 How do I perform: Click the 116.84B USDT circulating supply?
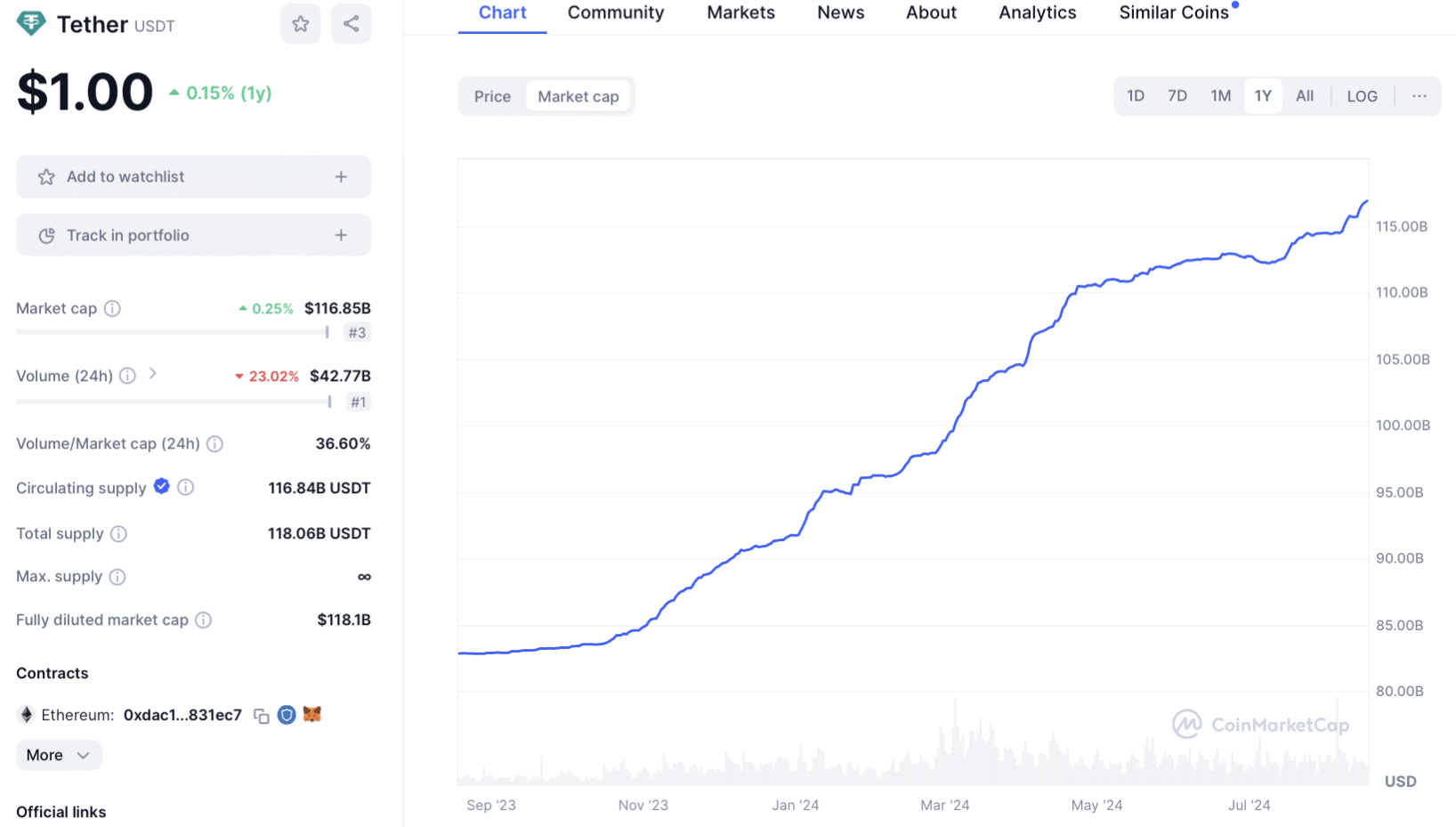pyautogui.click(x=320, y=488)
